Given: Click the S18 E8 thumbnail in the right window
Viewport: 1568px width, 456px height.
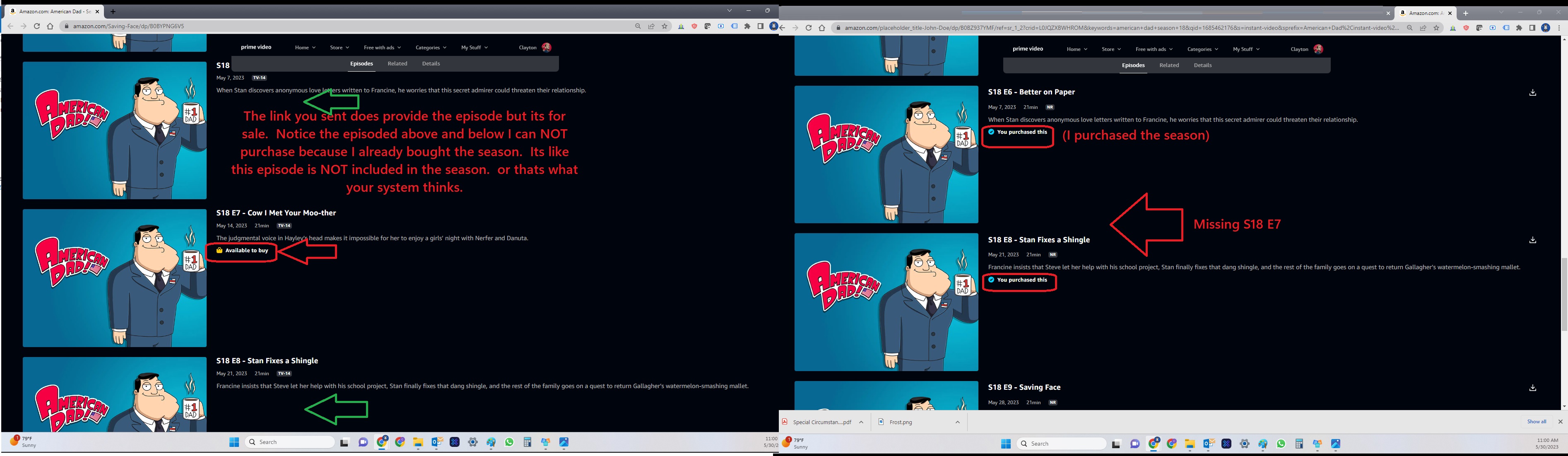Looking at the screenshot, I should (886, 302).
